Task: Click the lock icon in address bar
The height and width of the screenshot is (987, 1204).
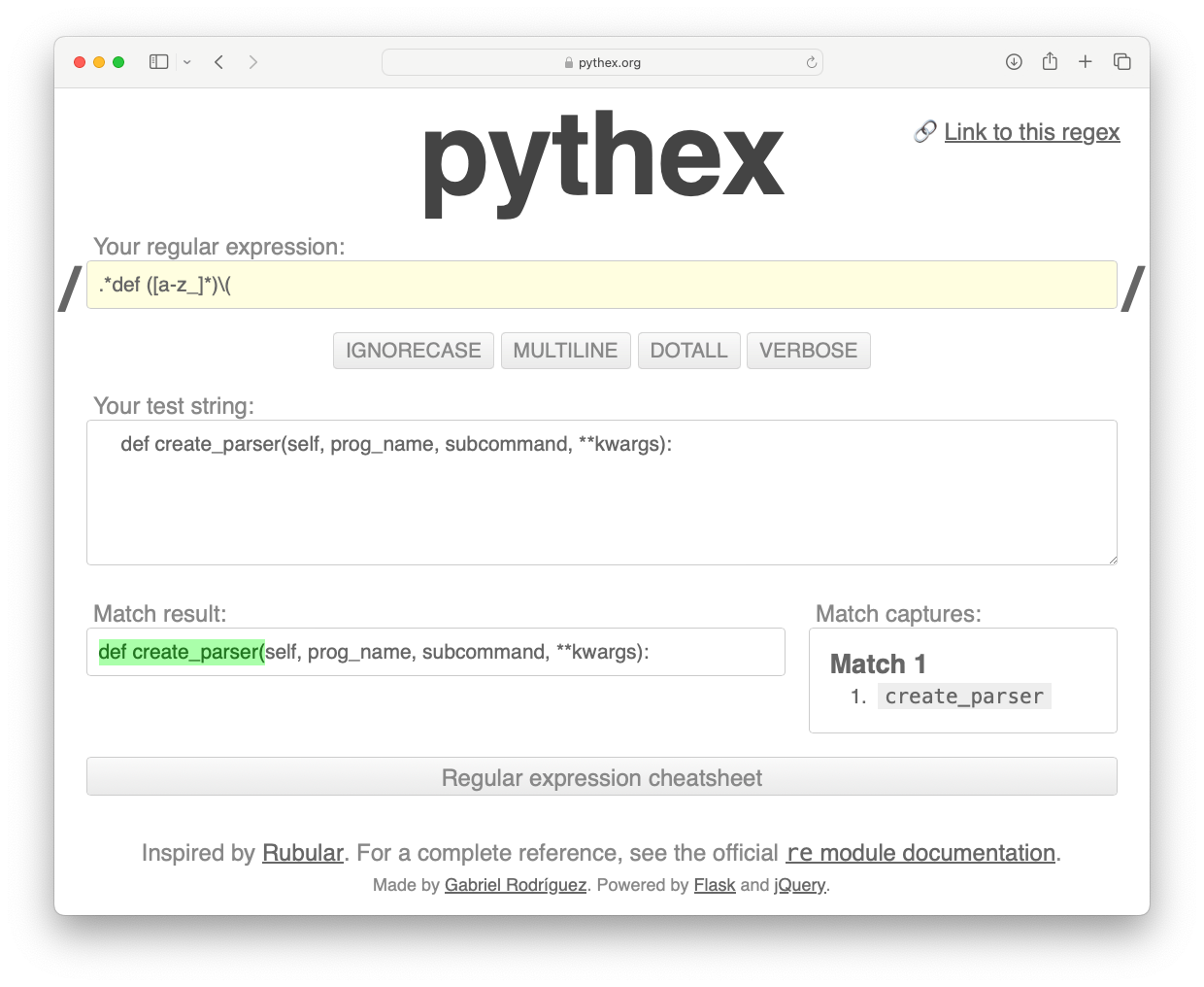Action: tap(569, 62)
